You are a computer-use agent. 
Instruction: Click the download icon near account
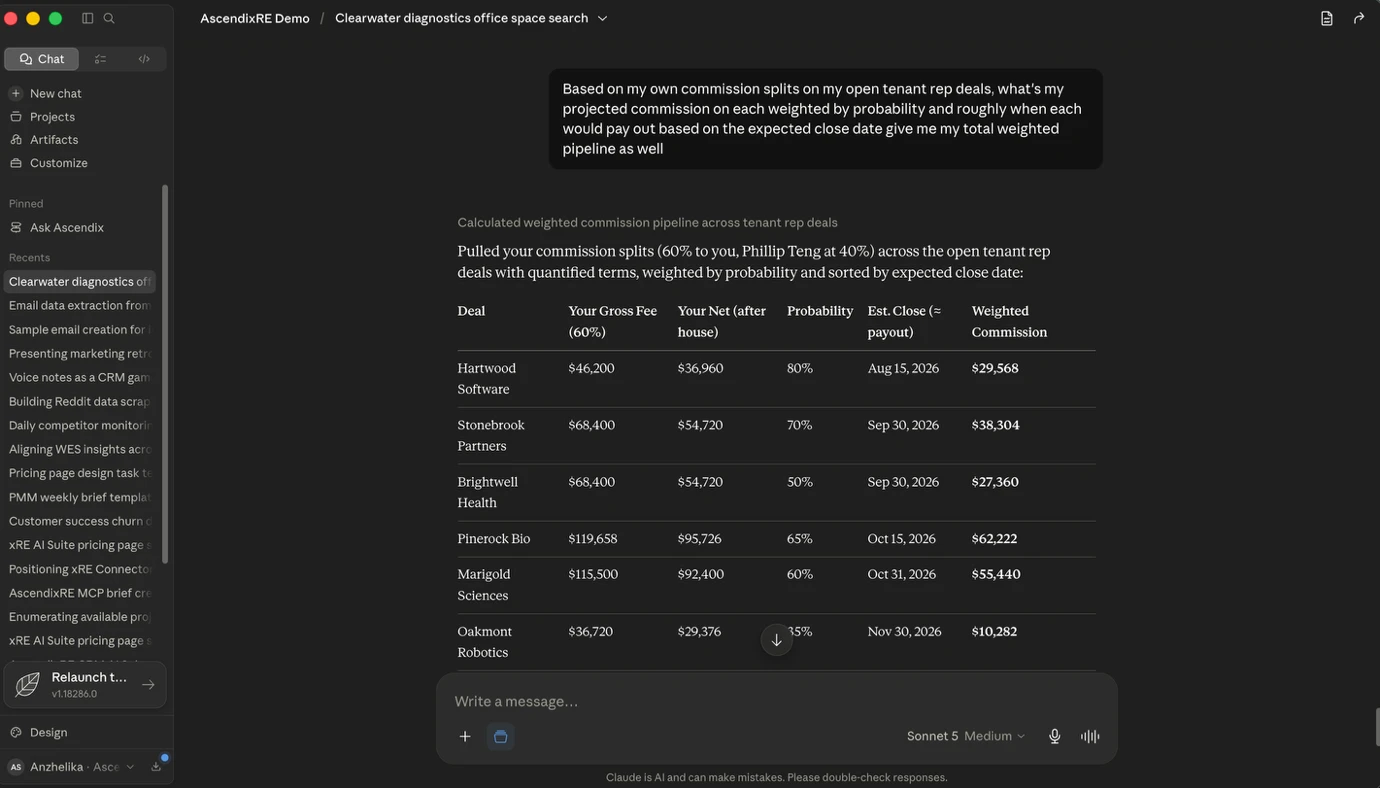(156, 767)
